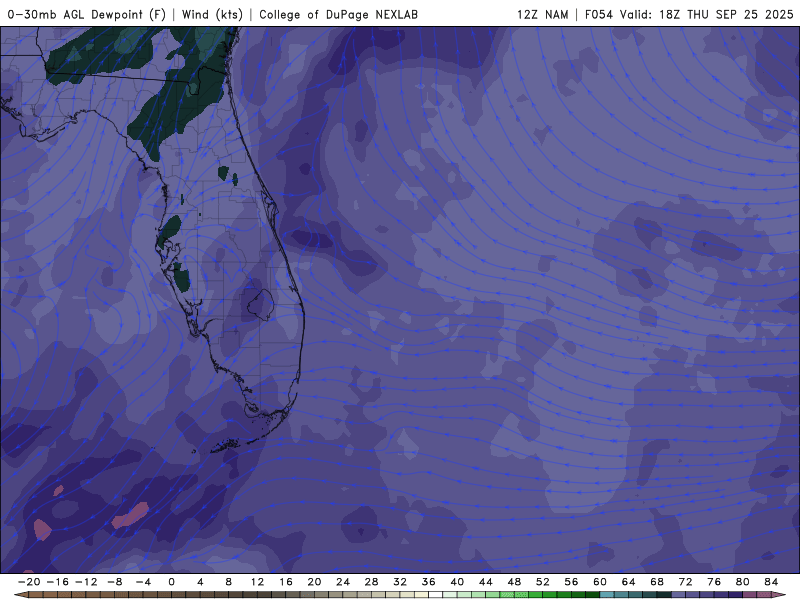Click the "60" value on the color scale
The width and height of the screenshot is (800, 600).
(600, 582)
